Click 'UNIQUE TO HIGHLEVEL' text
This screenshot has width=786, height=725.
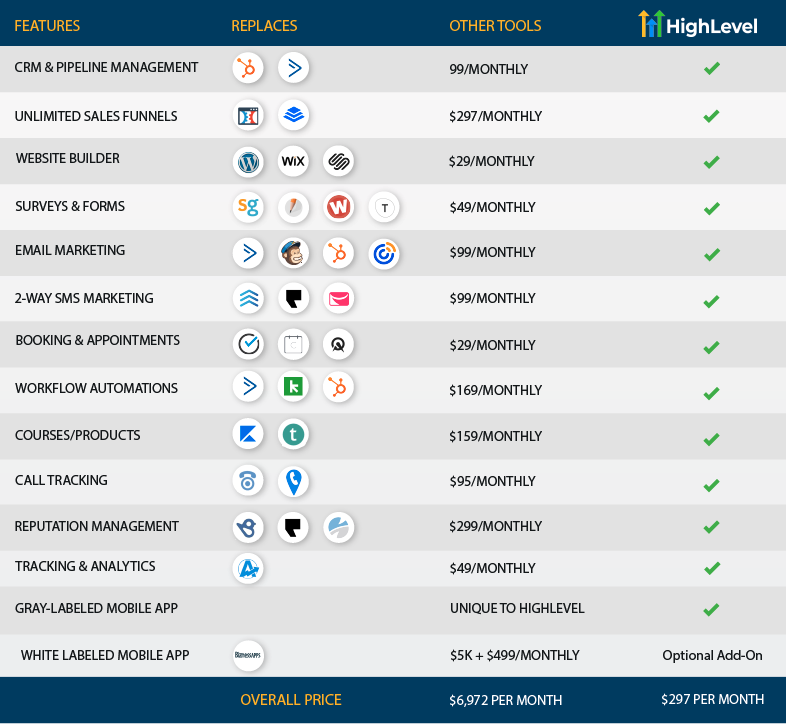[x=517, y=608]
